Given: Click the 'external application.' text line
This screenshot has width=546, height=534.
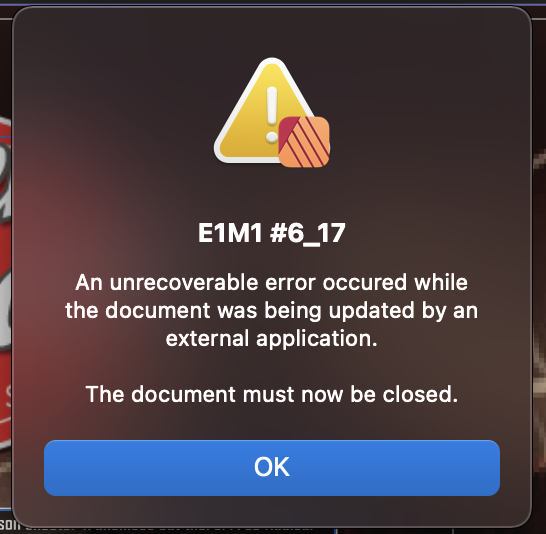Looking at the screenshot, I should pyautogui.click(x=272, y=339).
